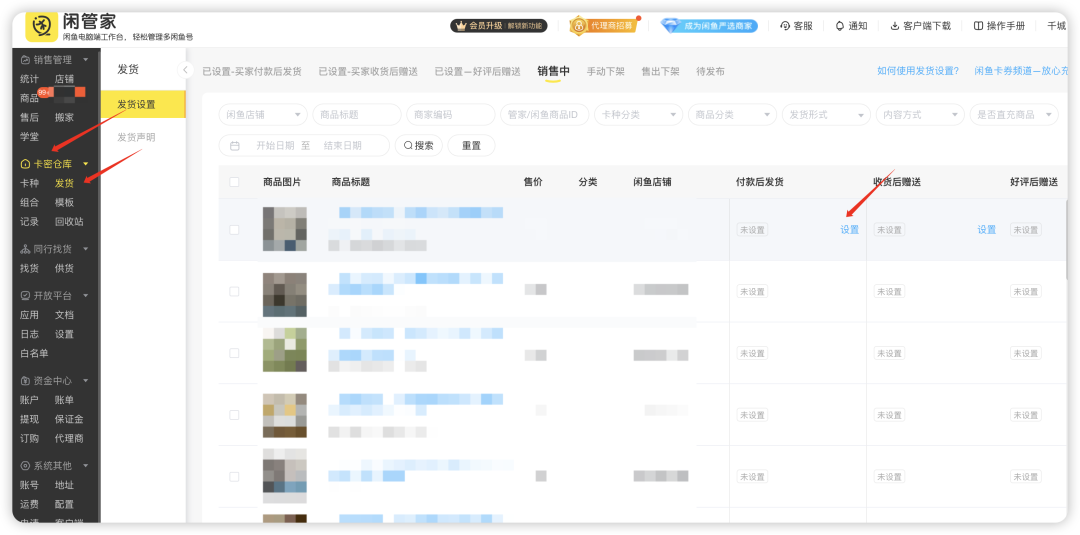Viewport: 1080px width, 535px height.
Task: Click the 商家编码 input field
Action: pos(450,114)
